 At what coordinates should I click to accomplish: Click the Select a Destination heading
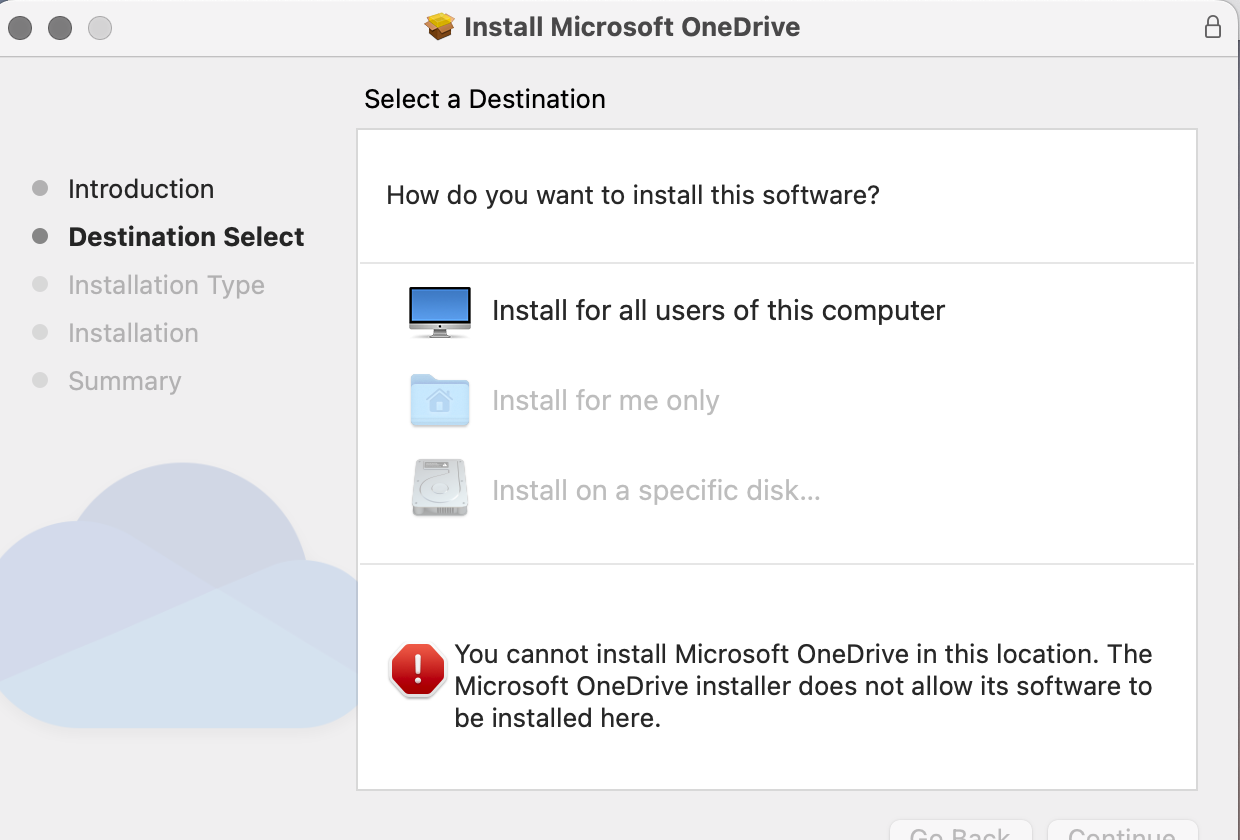[x=485, y=99]
